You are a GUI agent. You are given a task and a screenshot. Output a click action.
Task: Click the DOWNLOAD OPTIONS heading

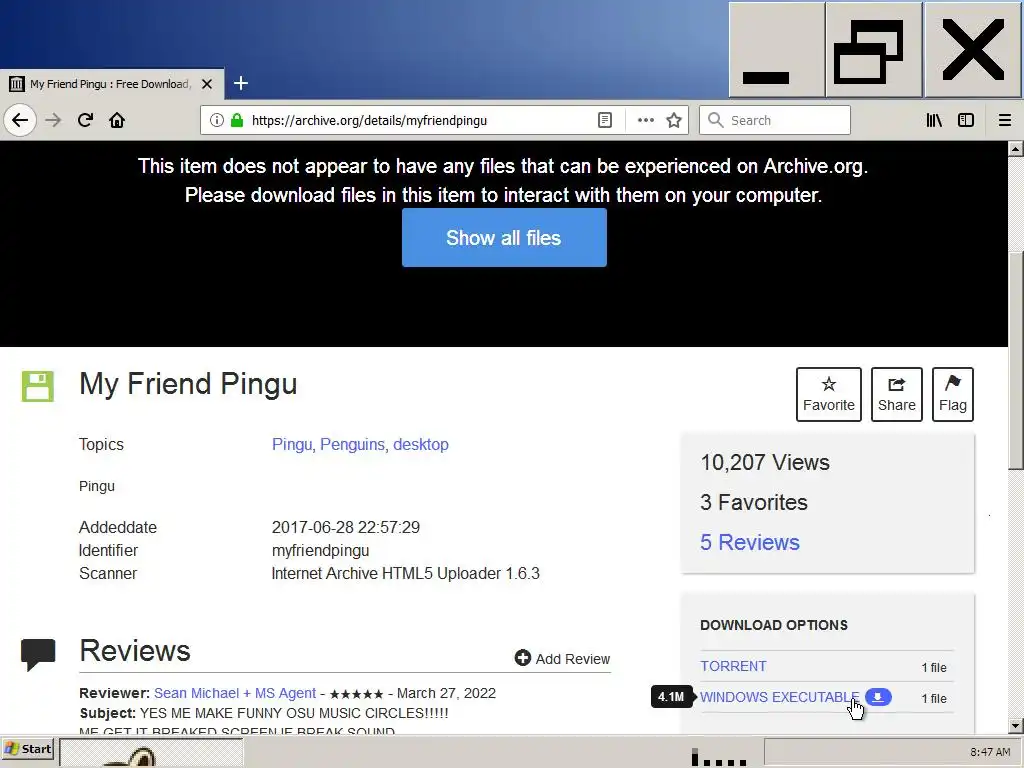click(x=774, y=625)
